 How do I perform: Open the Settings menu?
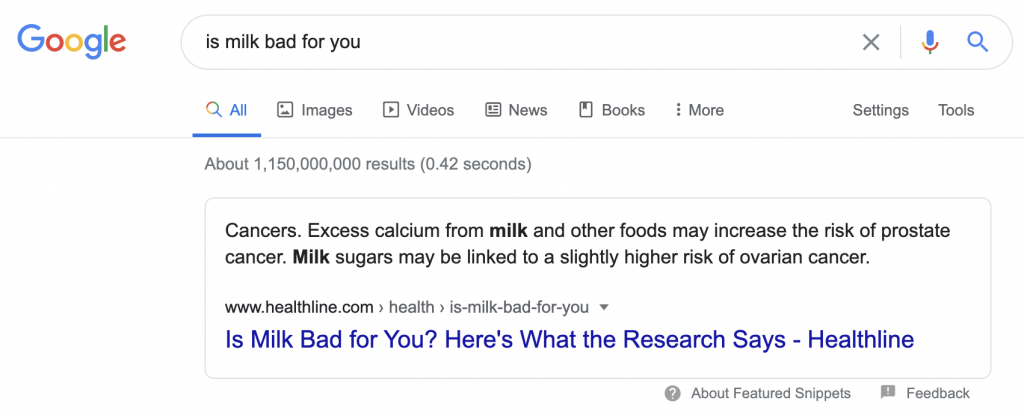coord(880,110)
